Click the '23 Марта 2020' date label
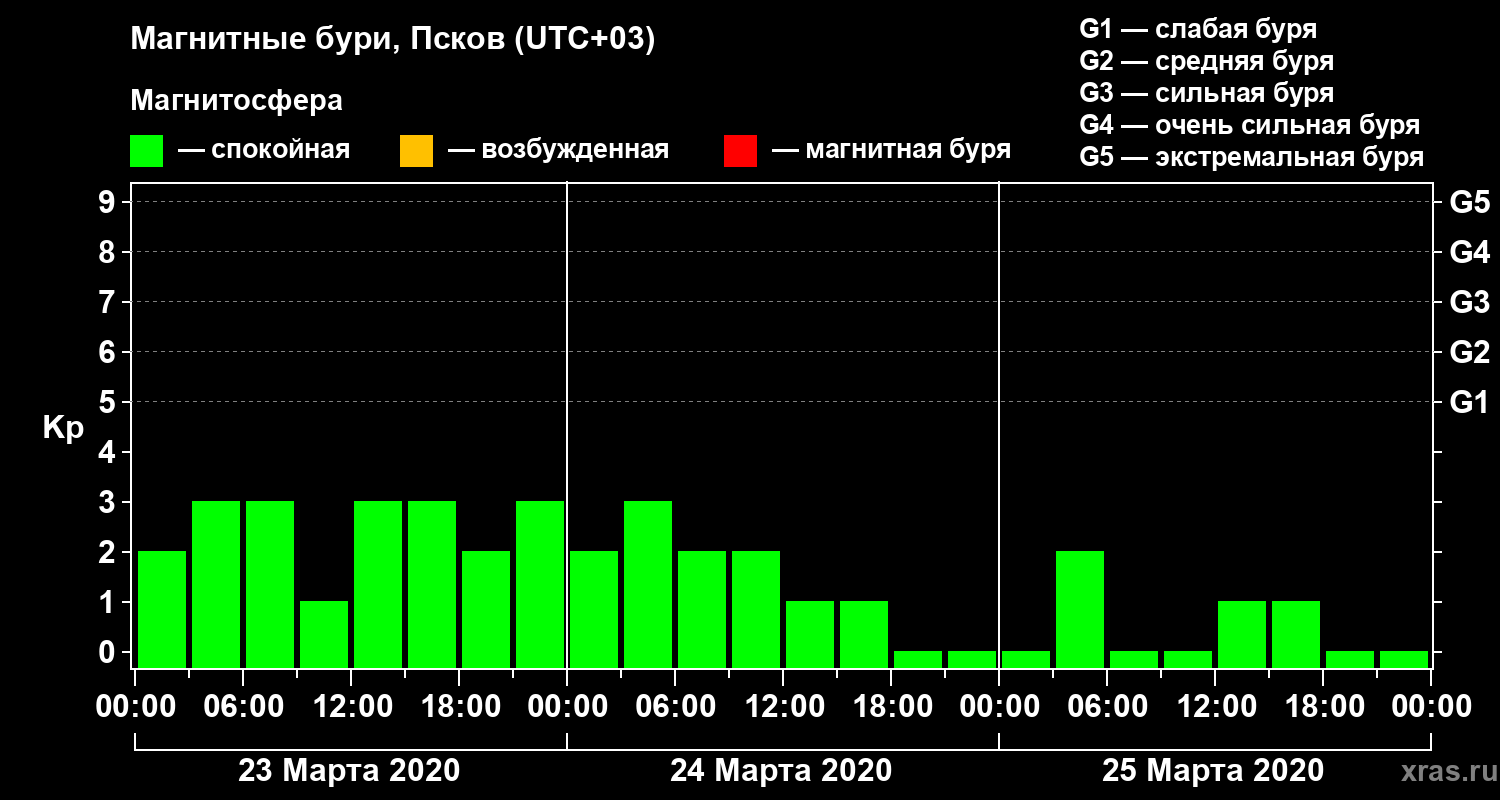The height and width of the screenshot is (800, 1500). [349, 771]
